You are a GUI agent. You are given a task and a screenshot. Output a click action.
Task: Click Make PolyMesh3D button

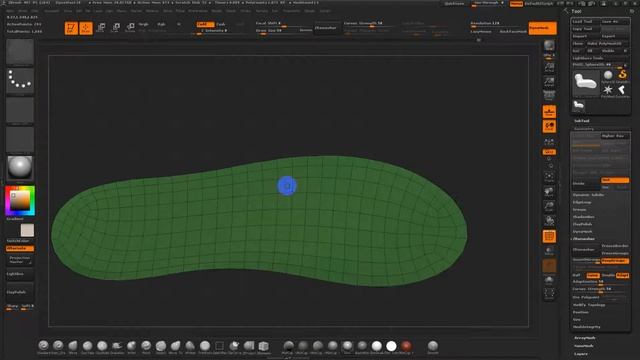point(607,43)
